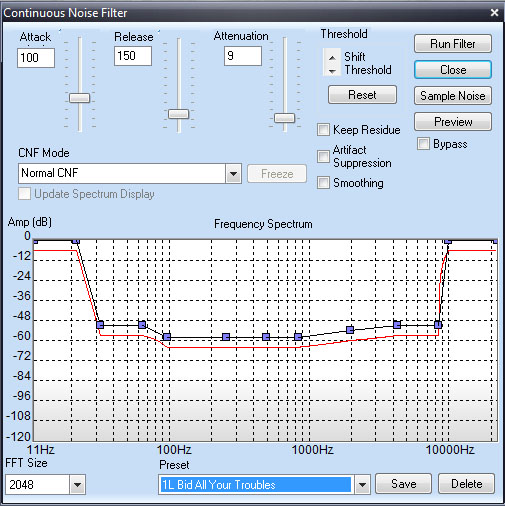Open the CNF Mode dropdown
Image resolution: width=505 pixels, height=506 pixels.
233,173
